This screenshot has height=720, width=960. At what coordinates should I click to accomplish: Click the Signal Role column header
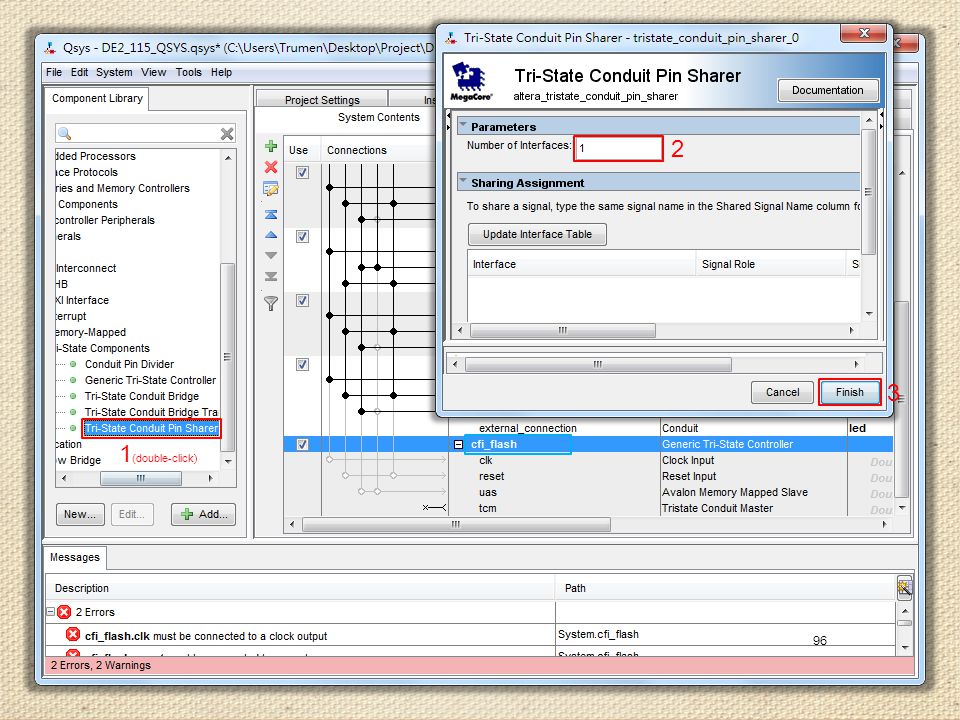[771, 264]
